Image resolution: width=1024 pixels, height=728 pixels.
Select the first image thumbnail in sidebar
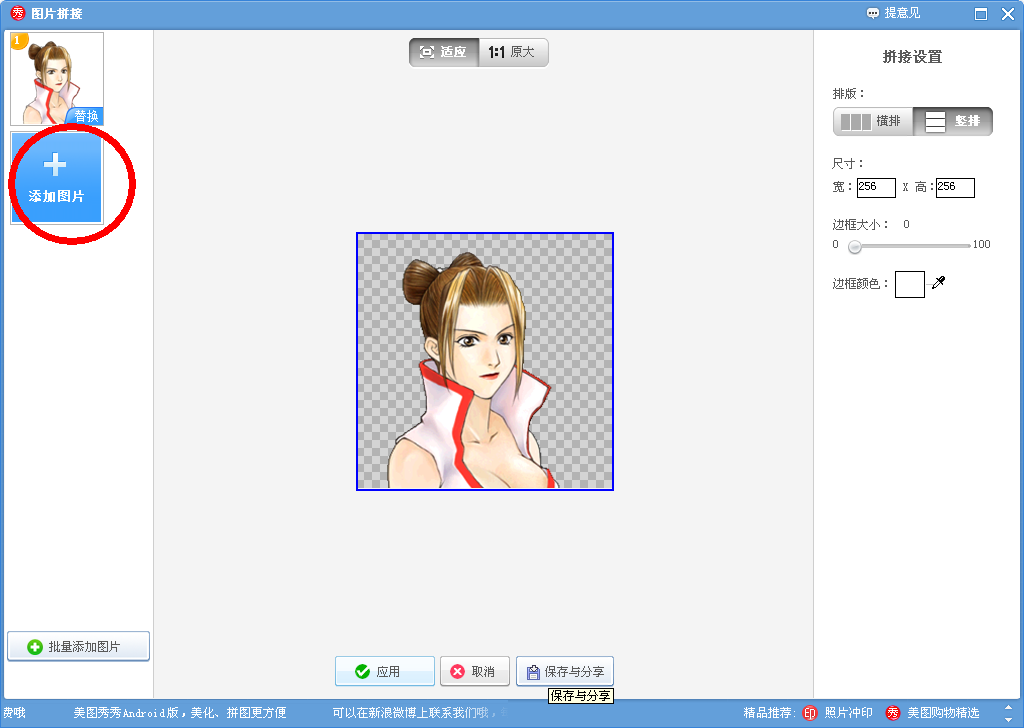(x=57, y=78)
